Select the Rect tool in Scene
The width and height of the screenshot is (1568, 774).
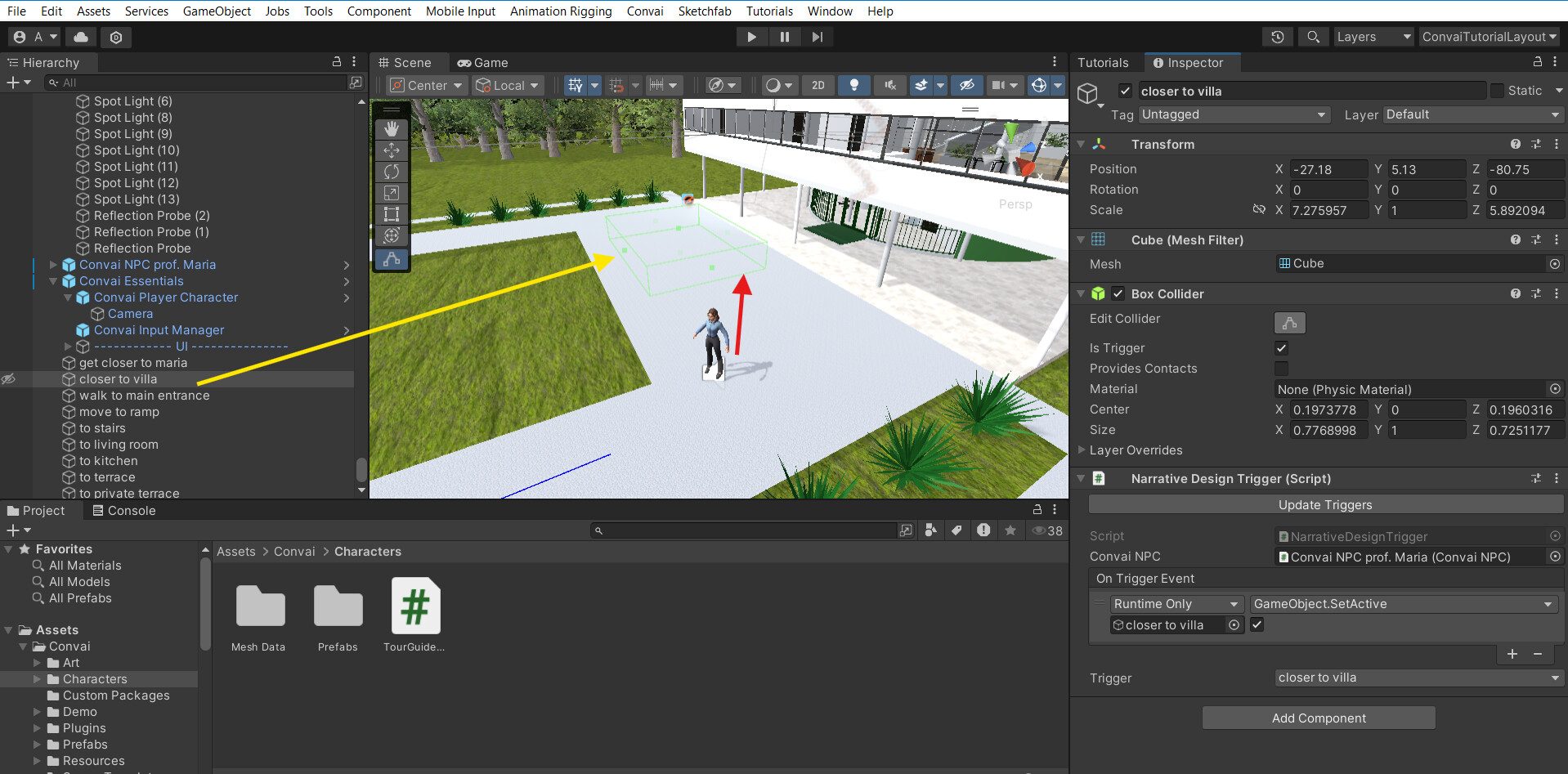[392, 214]
